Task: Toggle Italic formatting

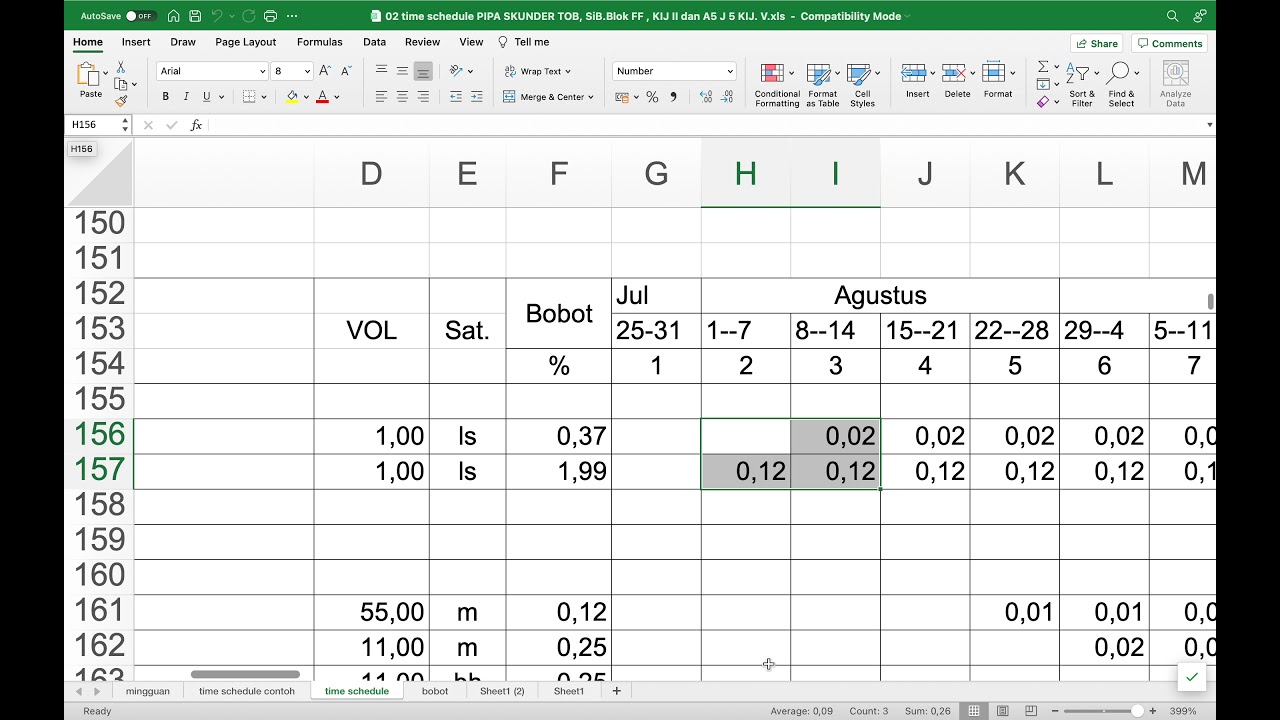Action: click(x=186, y=97)
